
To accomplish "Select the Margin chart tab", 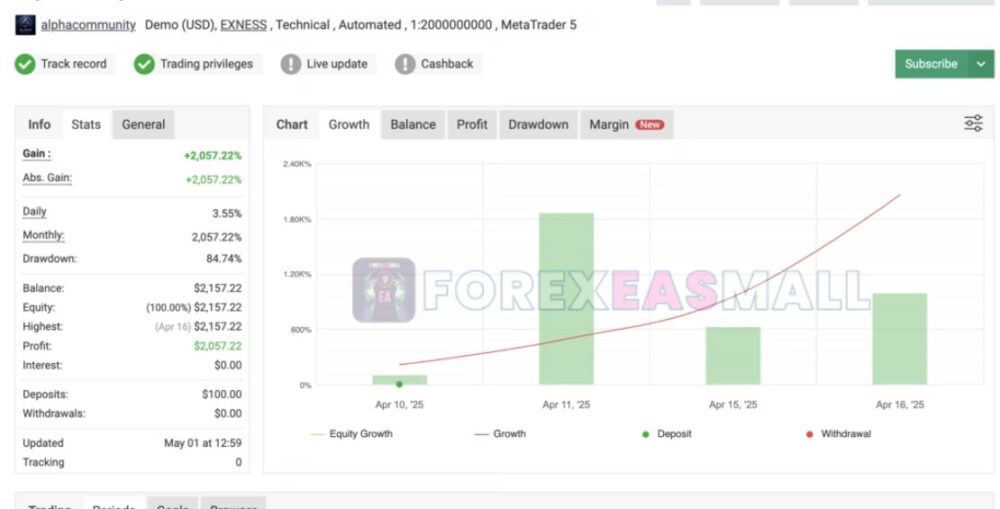I will (x=626, y=124).
